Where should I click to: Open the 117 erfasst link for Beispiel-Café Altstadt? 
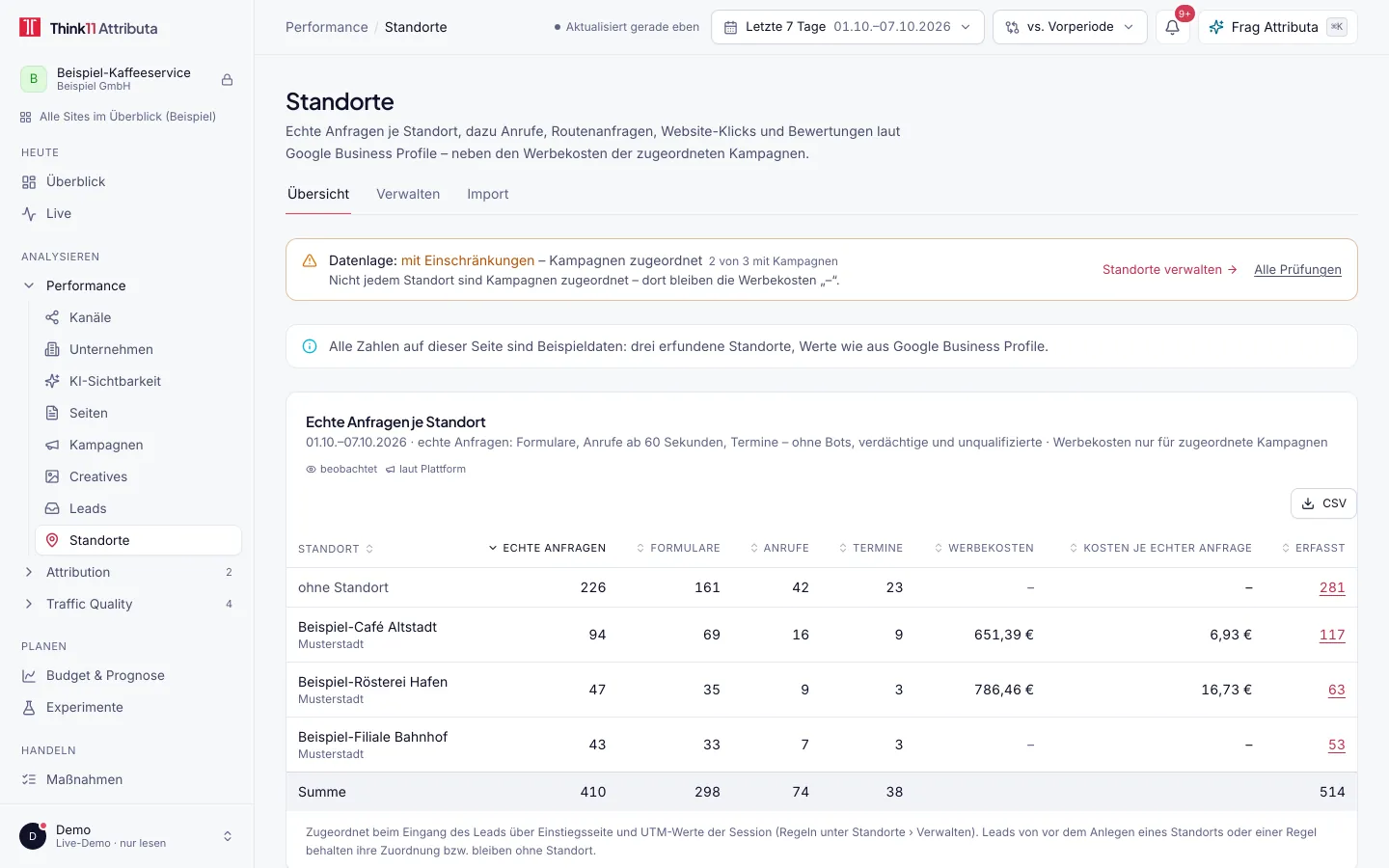[1332, 635]
